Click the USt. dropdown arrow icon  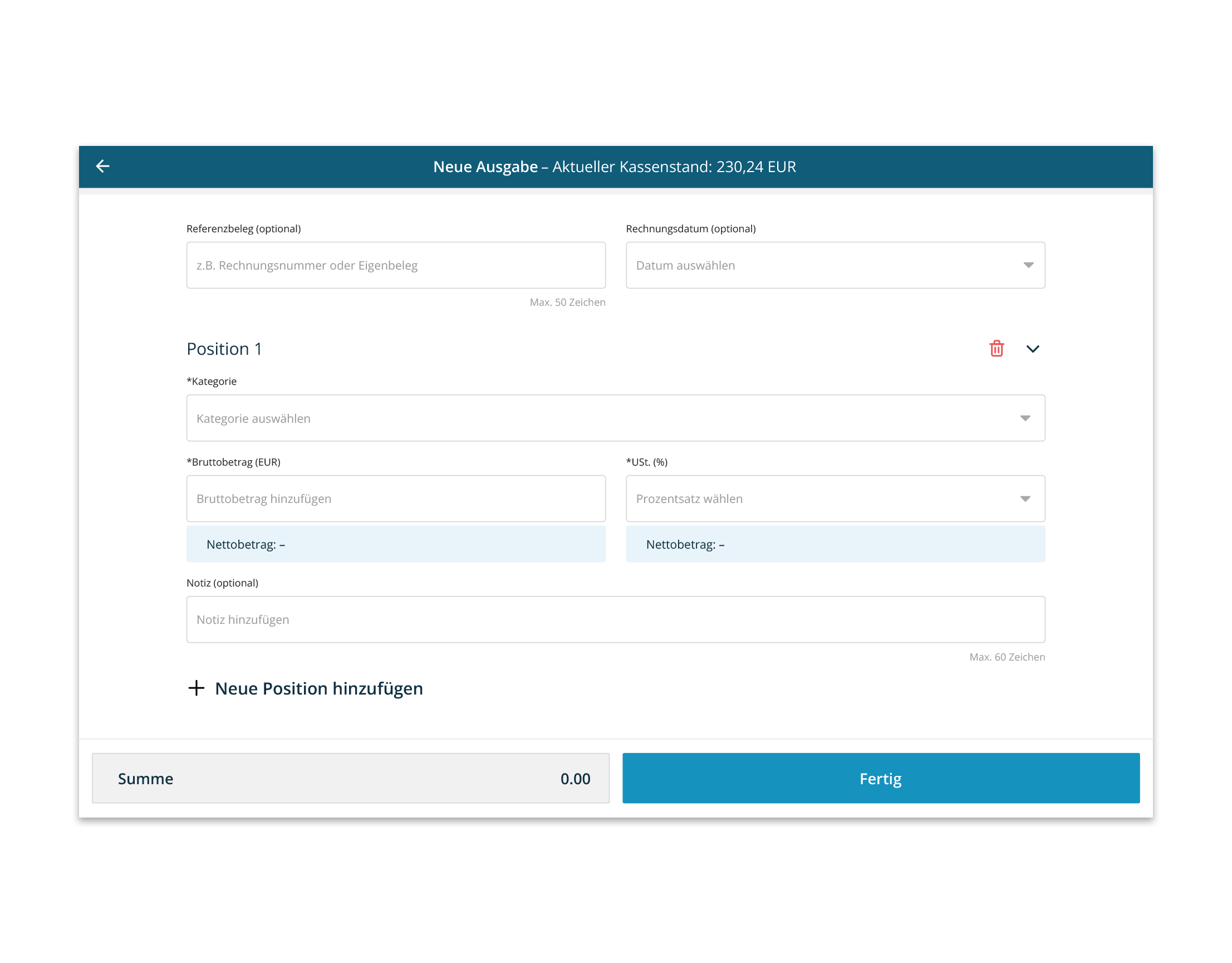click(1025, 499)
